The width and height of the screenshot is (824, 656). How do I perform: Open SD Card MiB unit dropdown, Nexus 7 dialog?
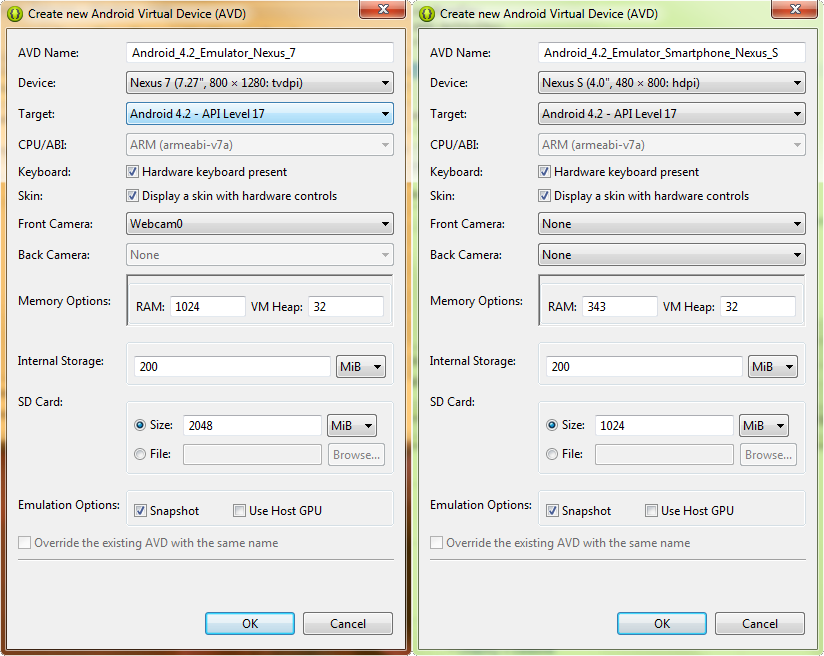point(352,426)
